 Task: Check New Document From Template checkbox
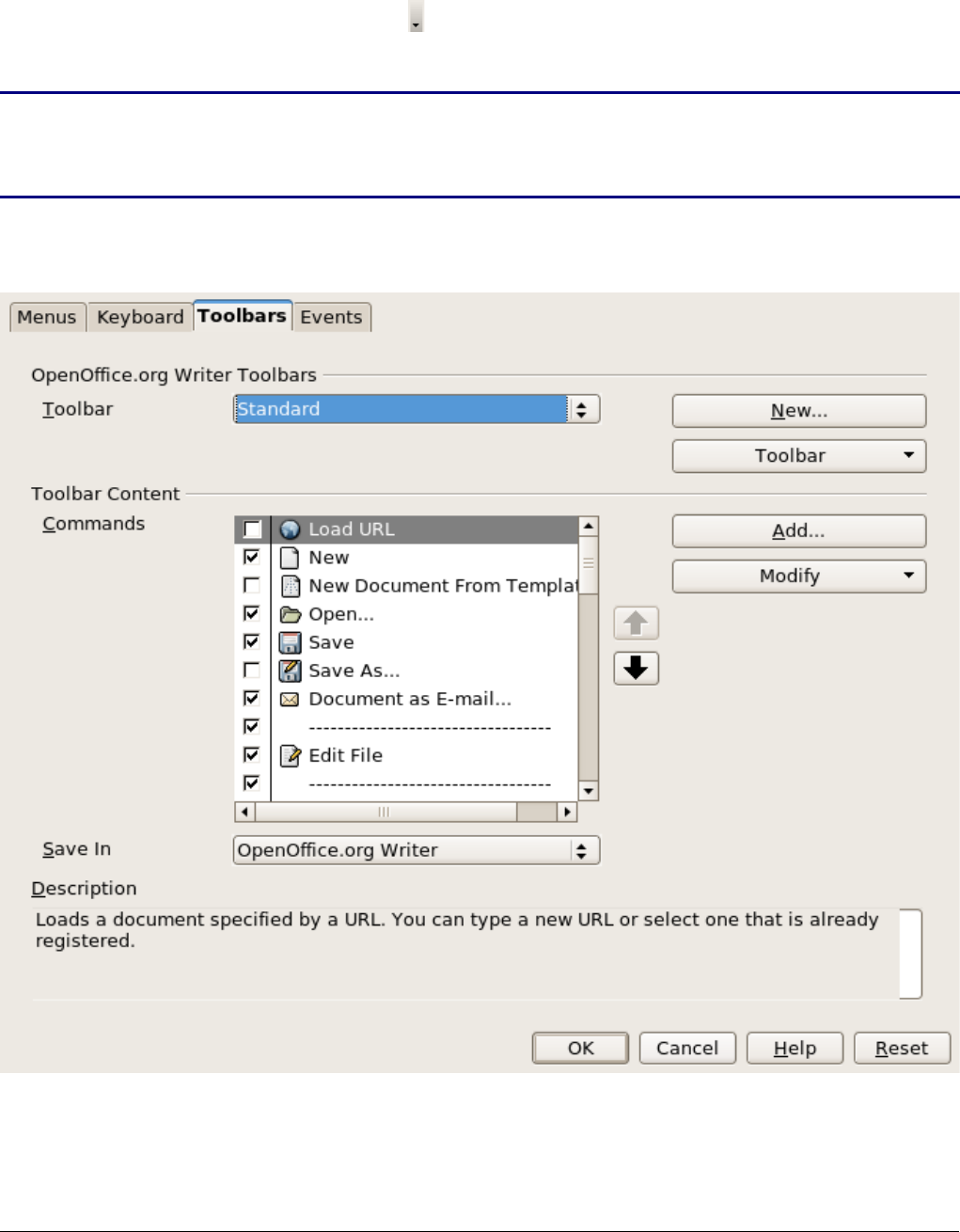(x=252, y=585)
